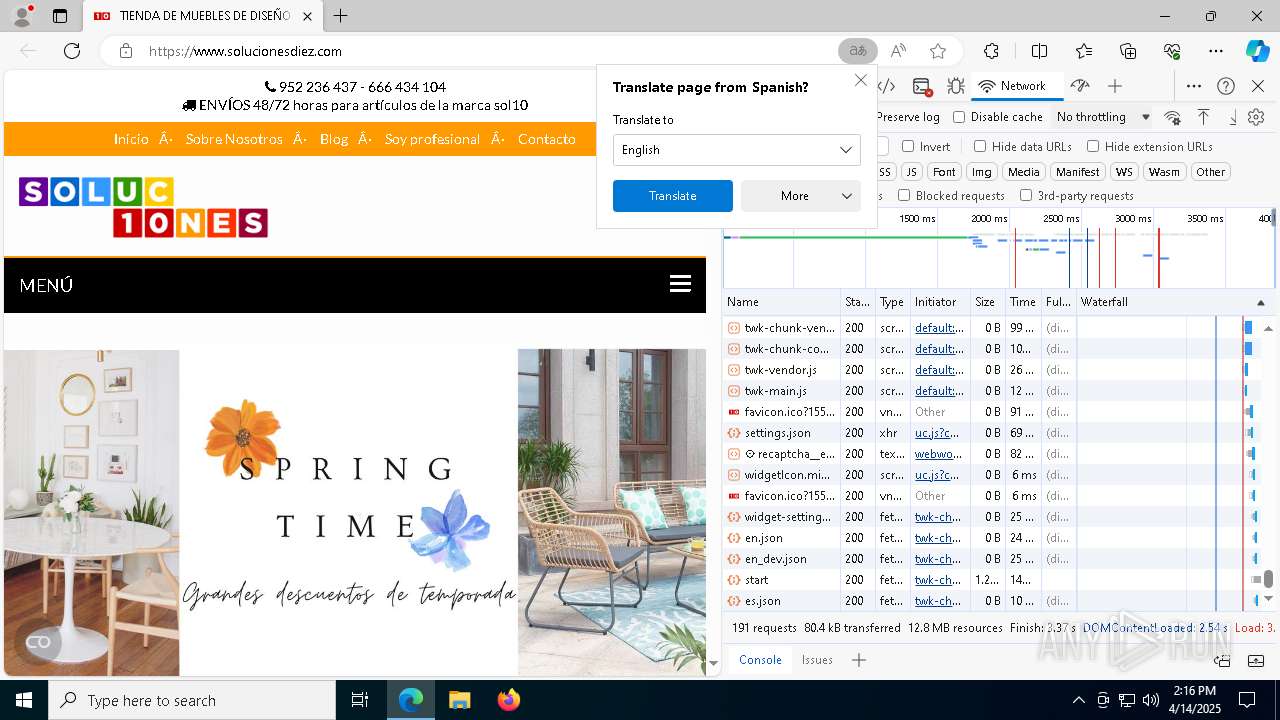Filter requests by Wasm type
The height and width of the screenshot is (720, 1280).
pyautogui.click(x=1164, y=172)
